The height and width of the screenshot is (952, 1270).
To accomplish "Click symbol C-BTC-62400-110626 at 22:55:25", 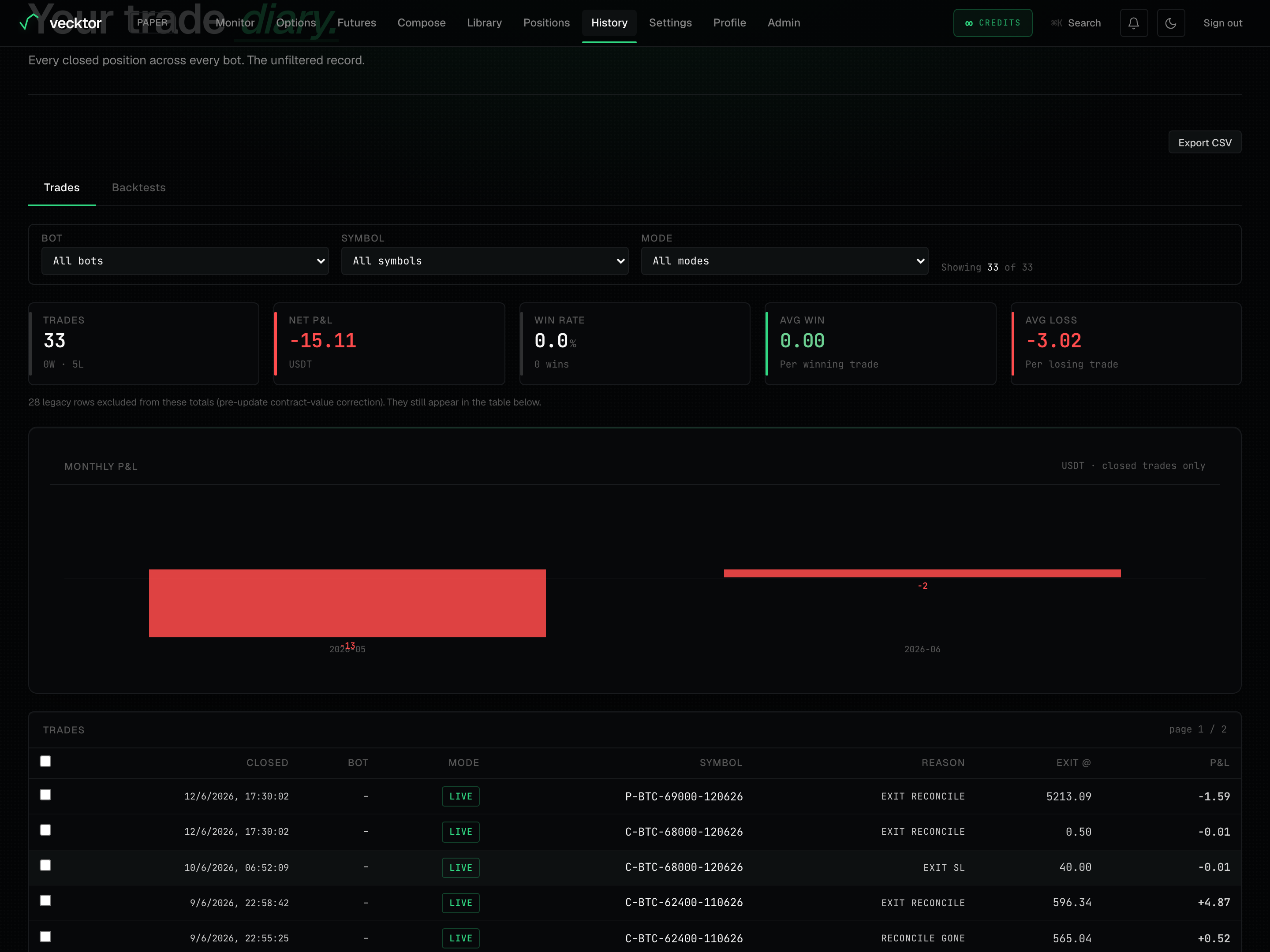I will pos(684,938).
